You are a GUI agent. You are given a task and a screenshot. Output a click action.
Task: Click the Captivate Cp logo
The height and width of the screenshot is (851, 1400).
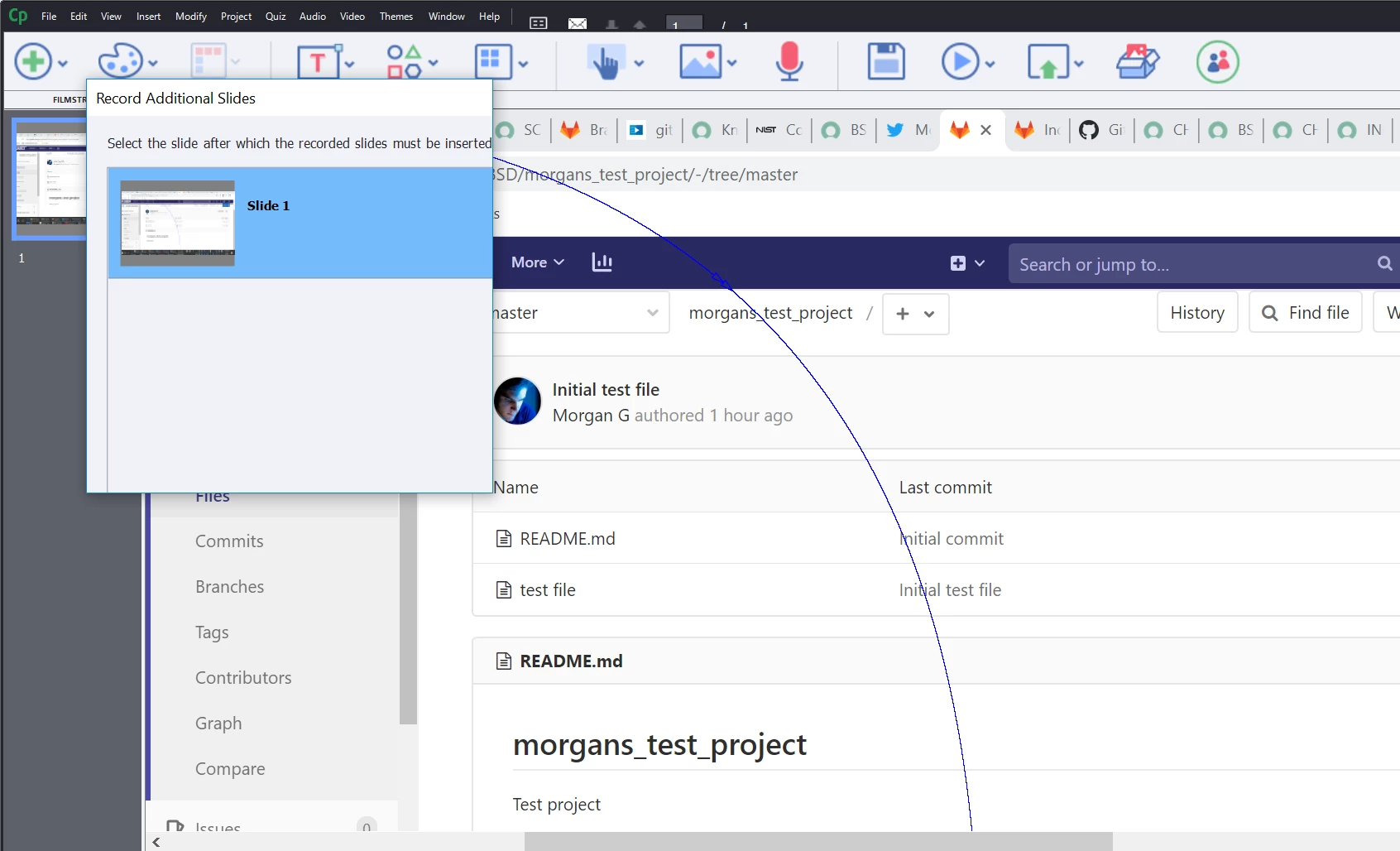coord(17,16)
